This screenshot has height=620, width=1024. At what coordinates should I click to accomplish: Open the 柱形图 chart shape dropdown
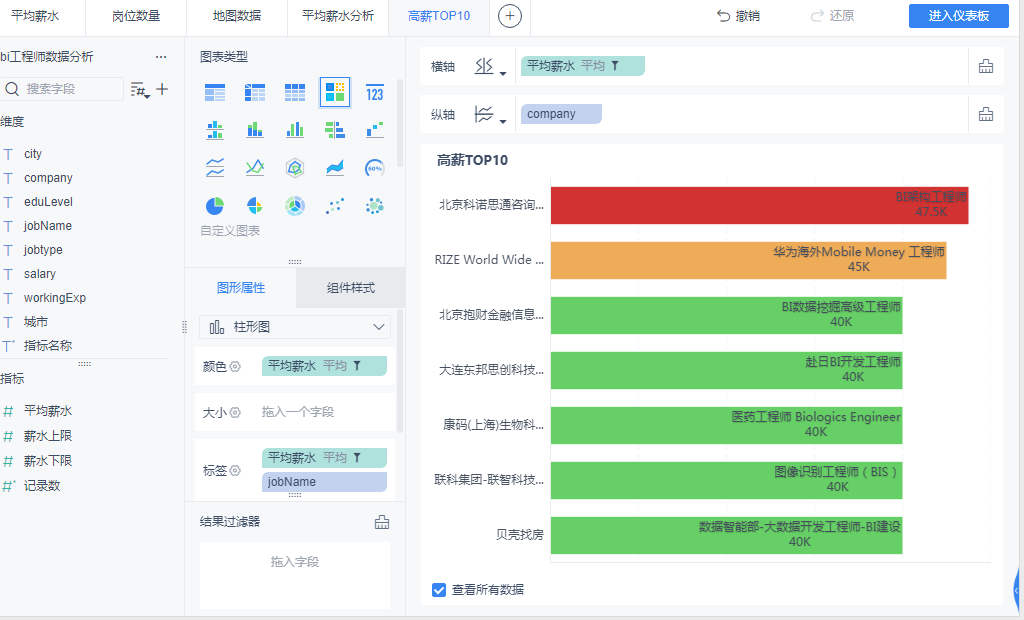coord(295,327)
